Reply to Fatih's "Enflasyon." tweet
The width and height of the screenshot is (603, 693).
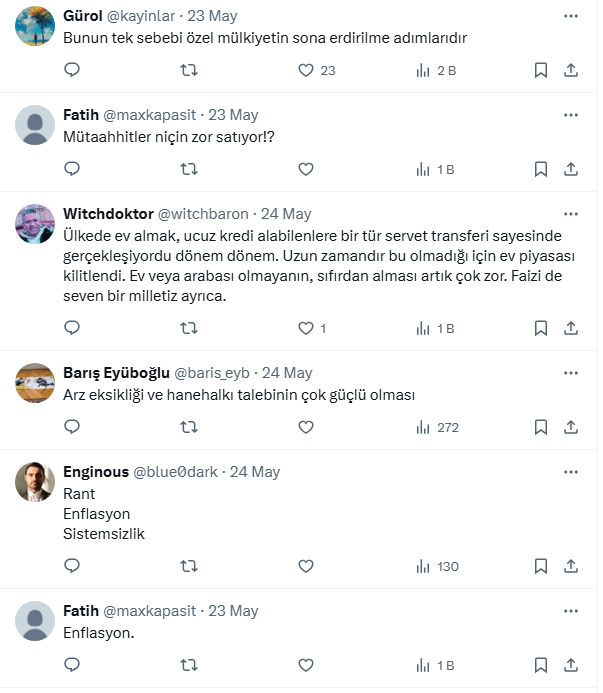point(72,665)
